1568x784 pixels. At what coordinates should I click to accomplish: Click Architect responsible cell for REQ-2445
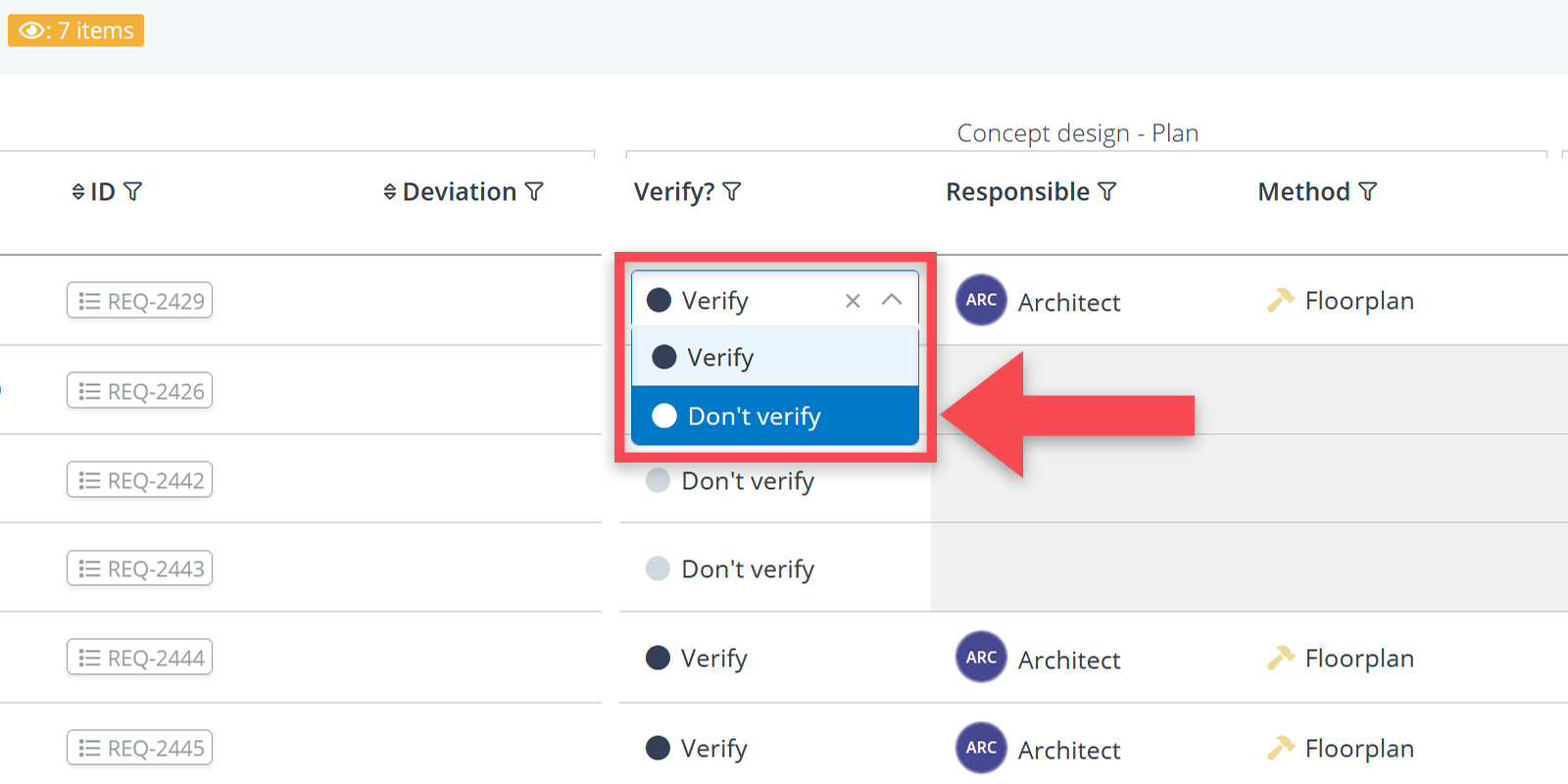1068,750
